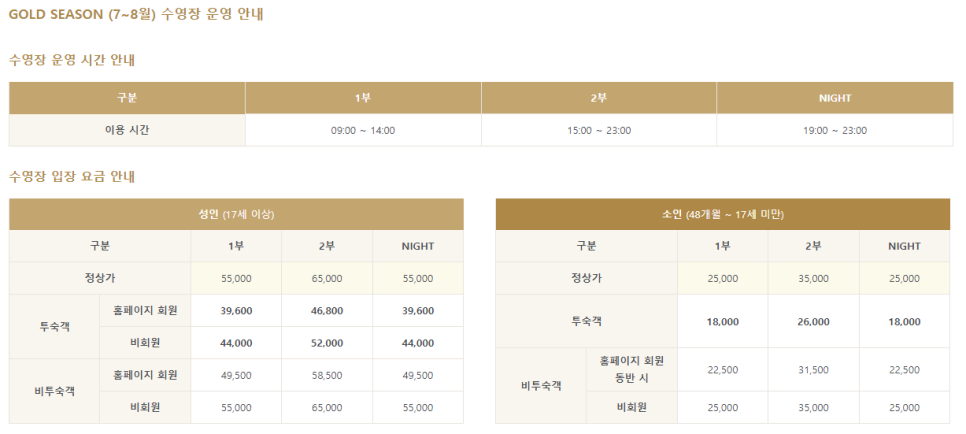Viewport: 966px width, 434px height.
Task: Click the GOLD SEASON pool operation heading
Action: (136, 15)
